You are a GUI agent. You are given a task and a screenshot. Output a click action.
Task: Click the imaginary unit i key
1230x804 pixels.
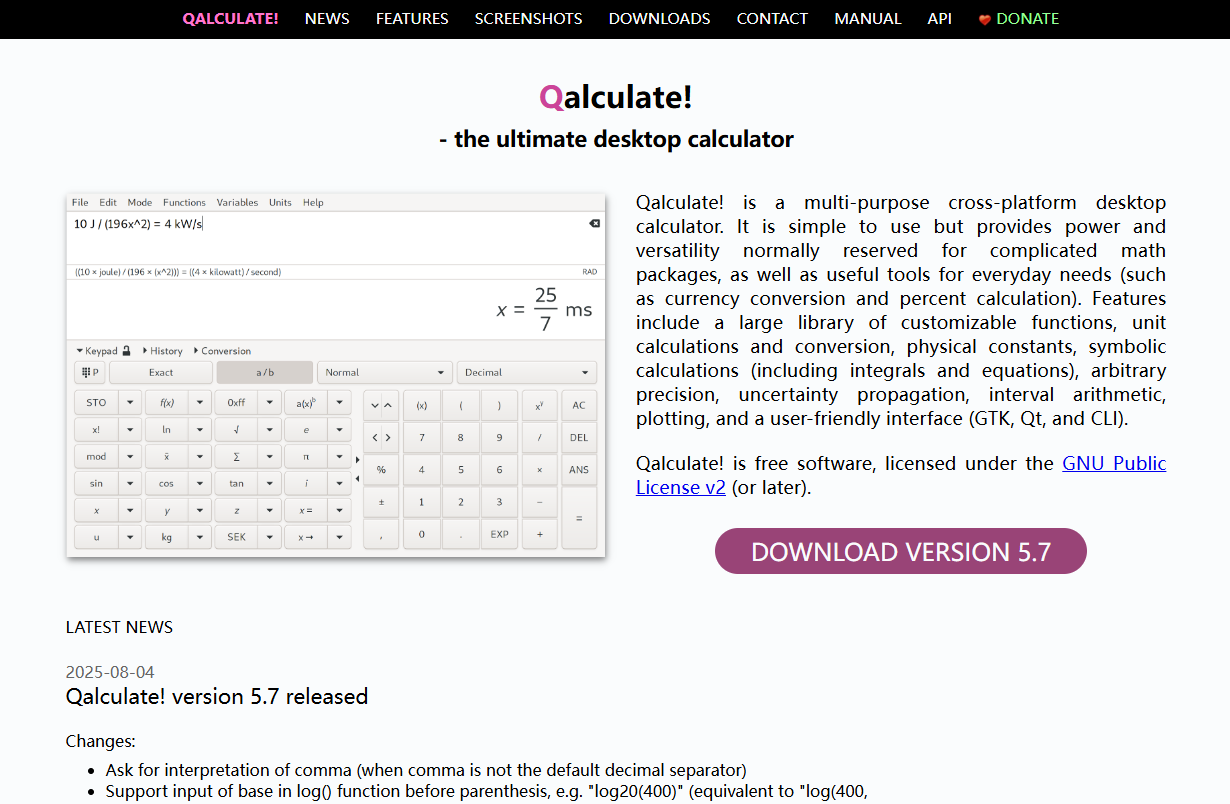click(306, 483)
